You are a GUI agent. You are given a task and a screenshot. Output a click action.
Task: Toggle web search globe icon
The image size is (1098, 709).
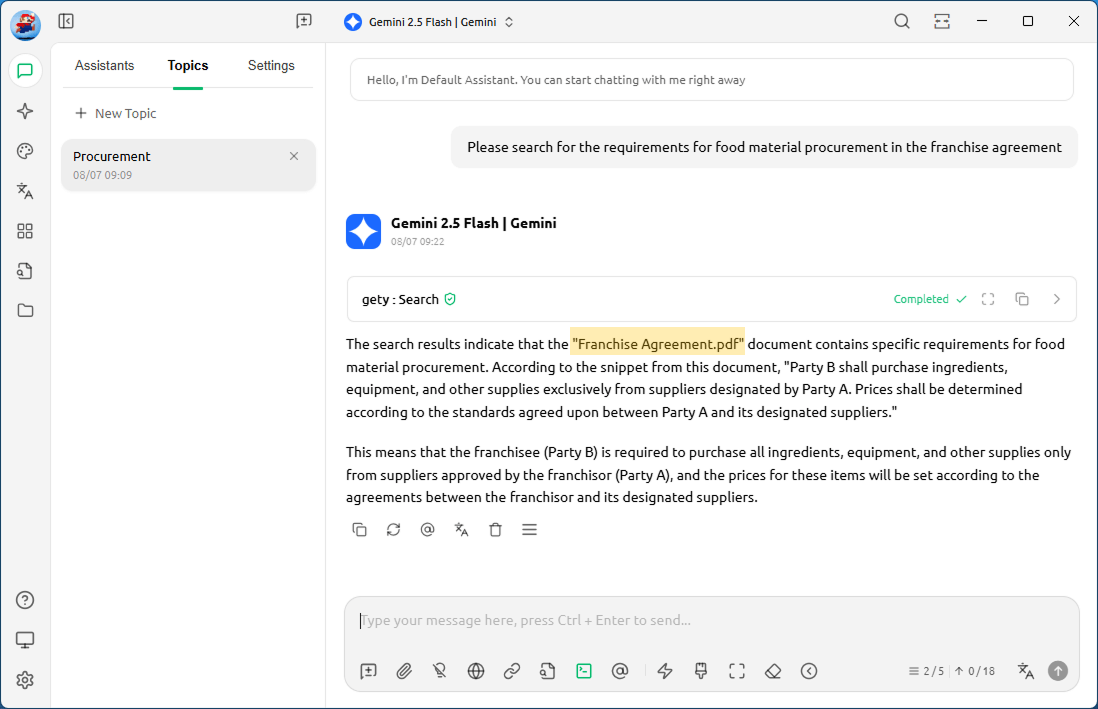tap(476, 671)
